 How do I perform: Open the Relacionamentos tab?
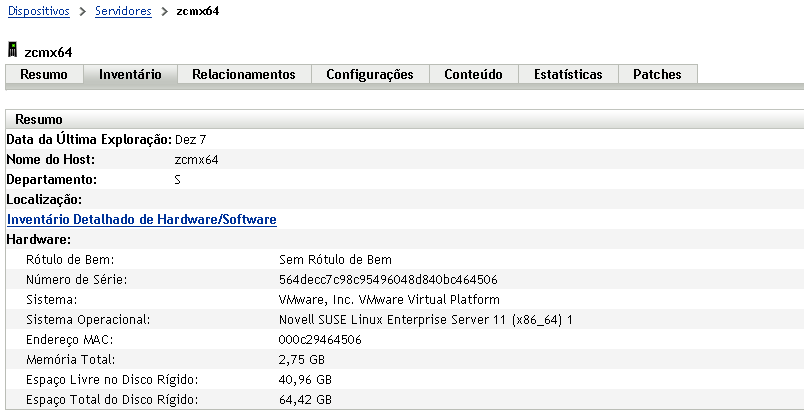coord(244,74)
